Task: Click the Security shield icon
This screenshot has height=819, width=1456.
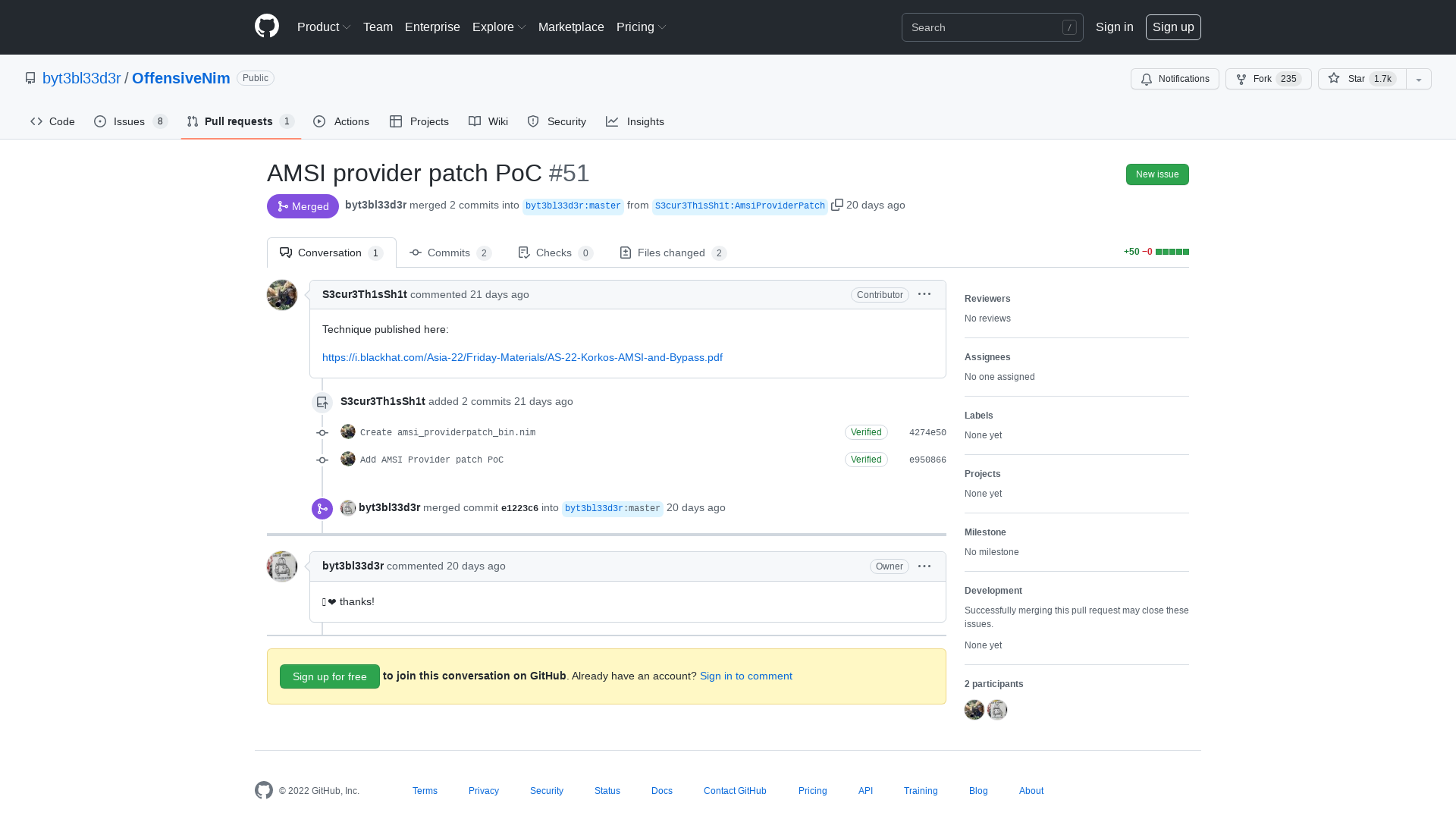Action: [x=534, y=121]
